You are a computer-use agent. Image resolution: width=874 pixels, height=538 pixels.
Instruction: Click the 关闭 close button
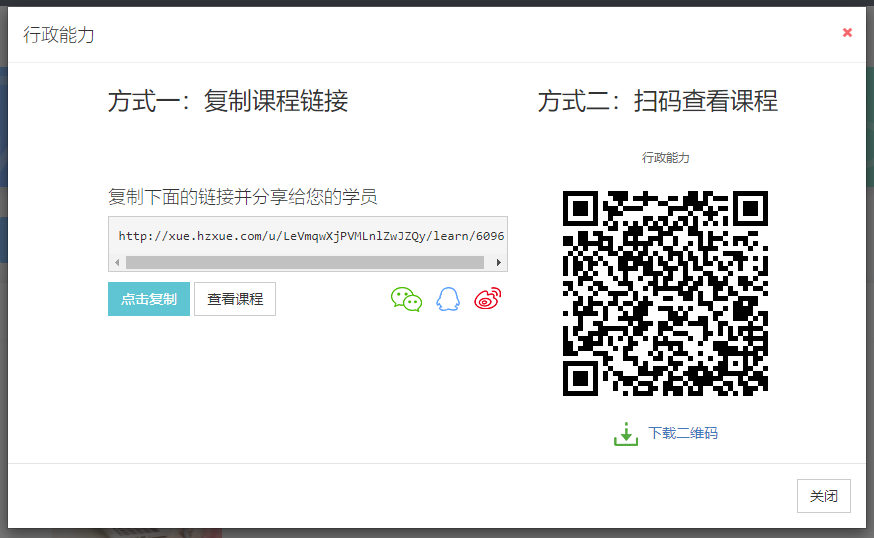(824, 496)
